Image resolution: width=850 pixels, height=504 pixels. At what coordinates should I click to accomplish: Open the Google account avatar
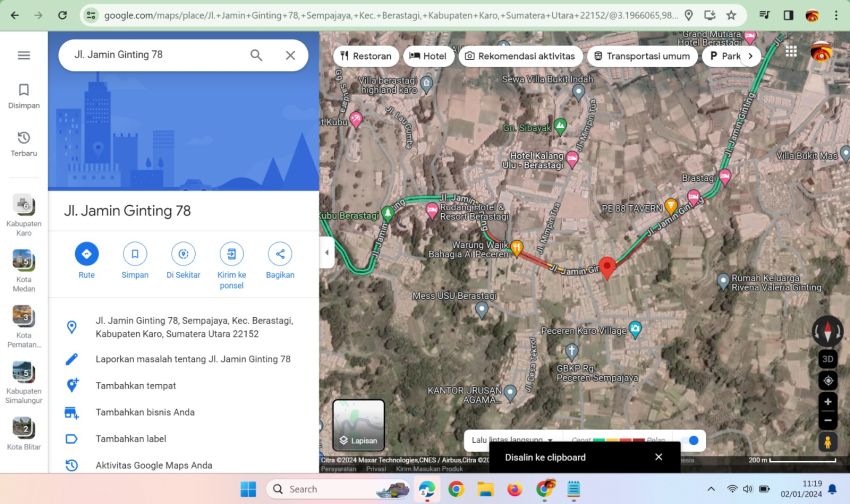(x=821, y=51)
